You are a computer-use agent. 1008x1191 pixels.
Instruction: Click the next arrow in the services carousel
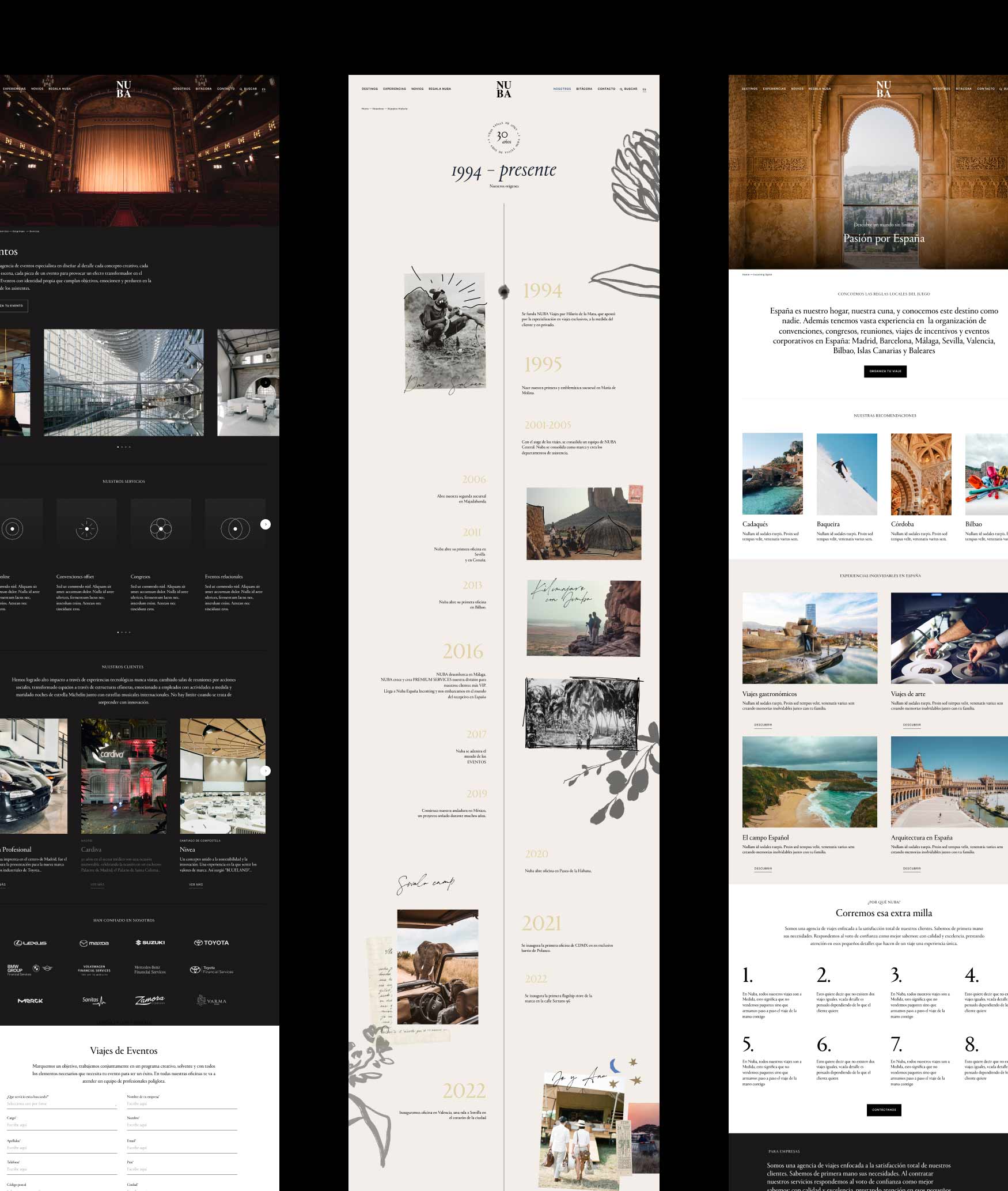(265, 524)
